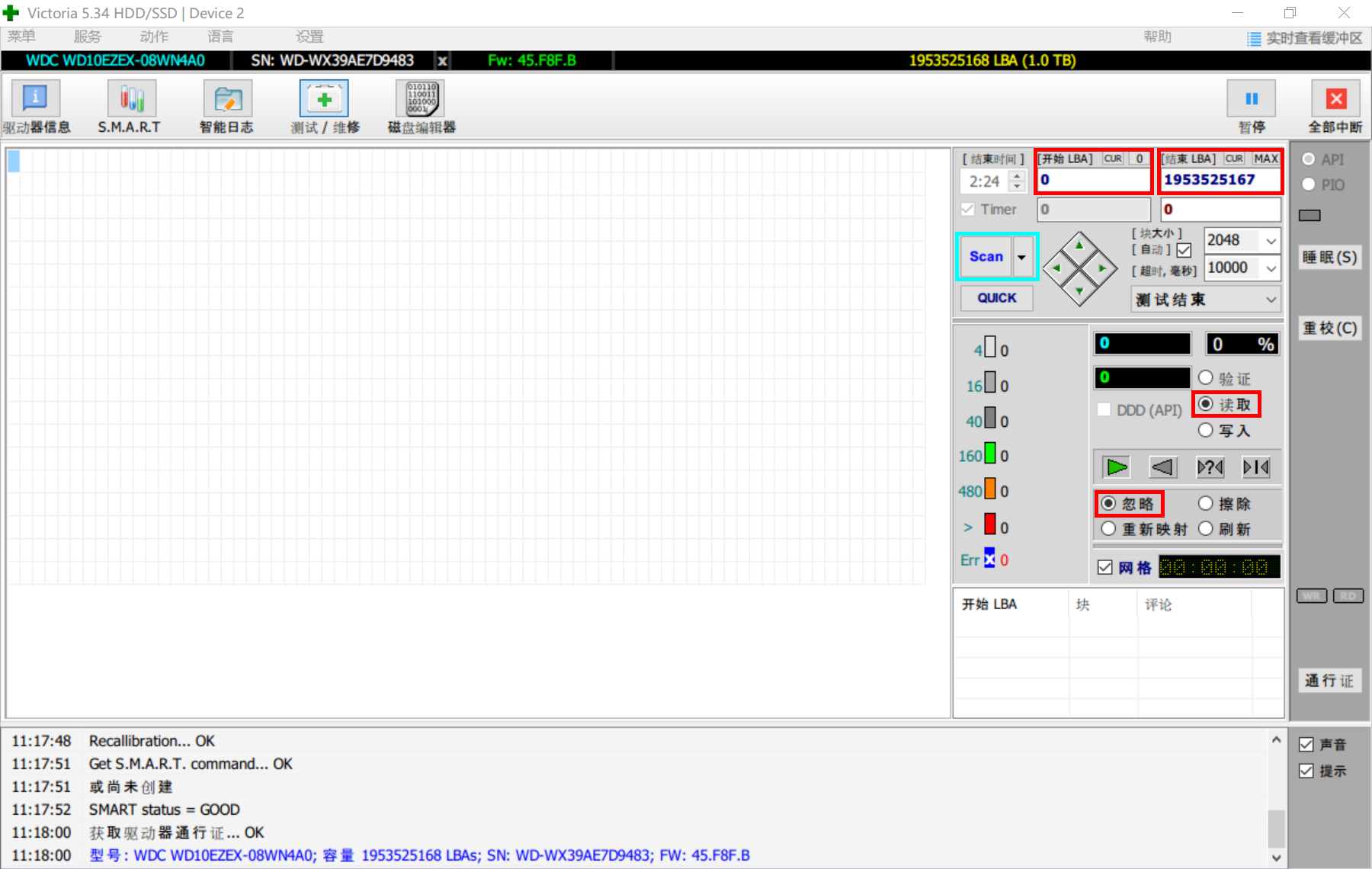Open the Actions (动作) menu
Image resolution: width=1372 pixels, height=869 pixels.
(154, 37)
